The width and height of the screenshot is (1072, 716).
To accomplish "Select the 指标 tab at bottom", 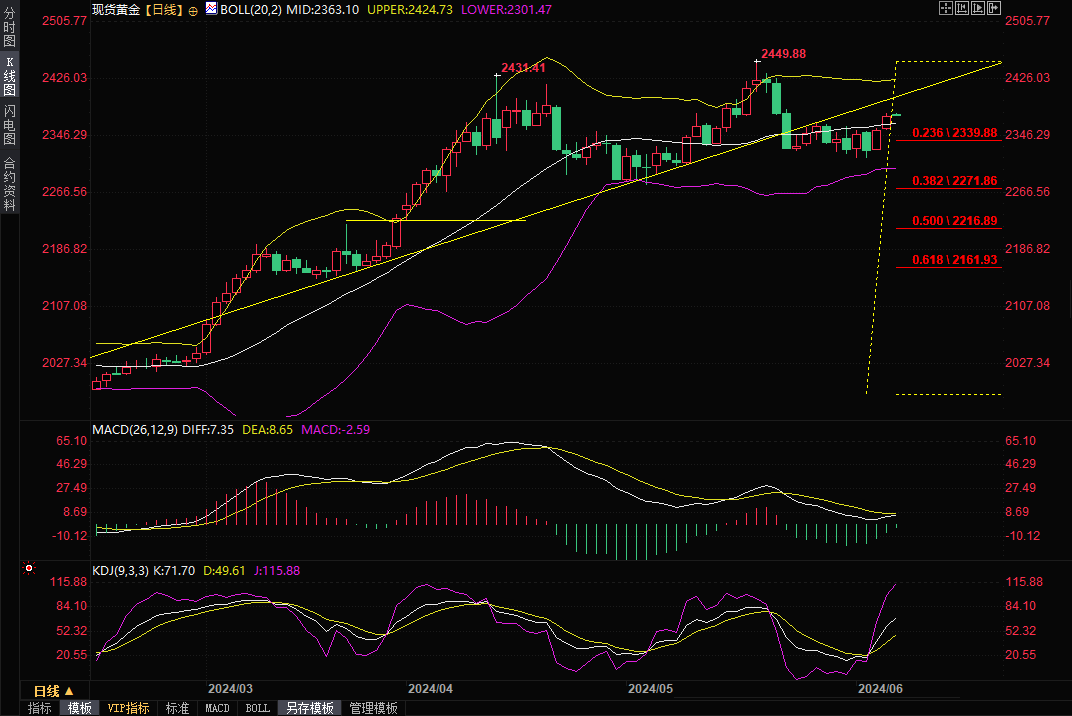I will [40, 708].
